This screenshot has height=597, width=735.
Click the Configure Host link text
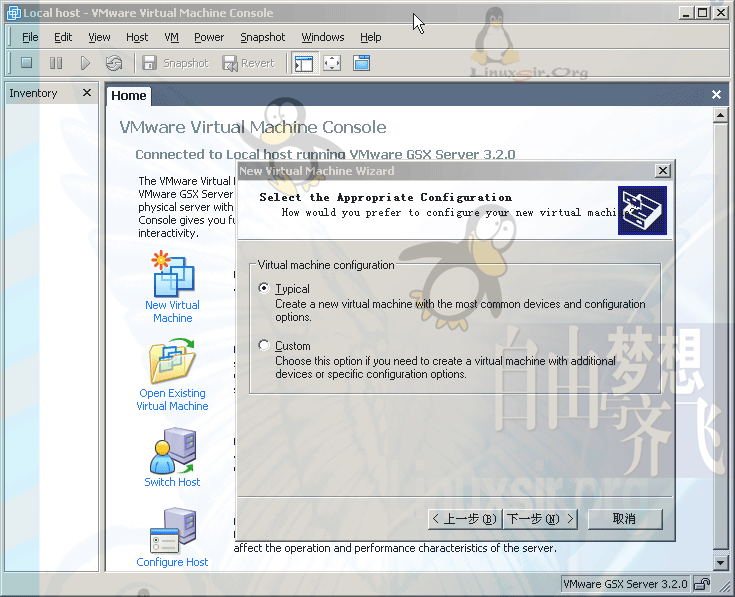point(172,562)
